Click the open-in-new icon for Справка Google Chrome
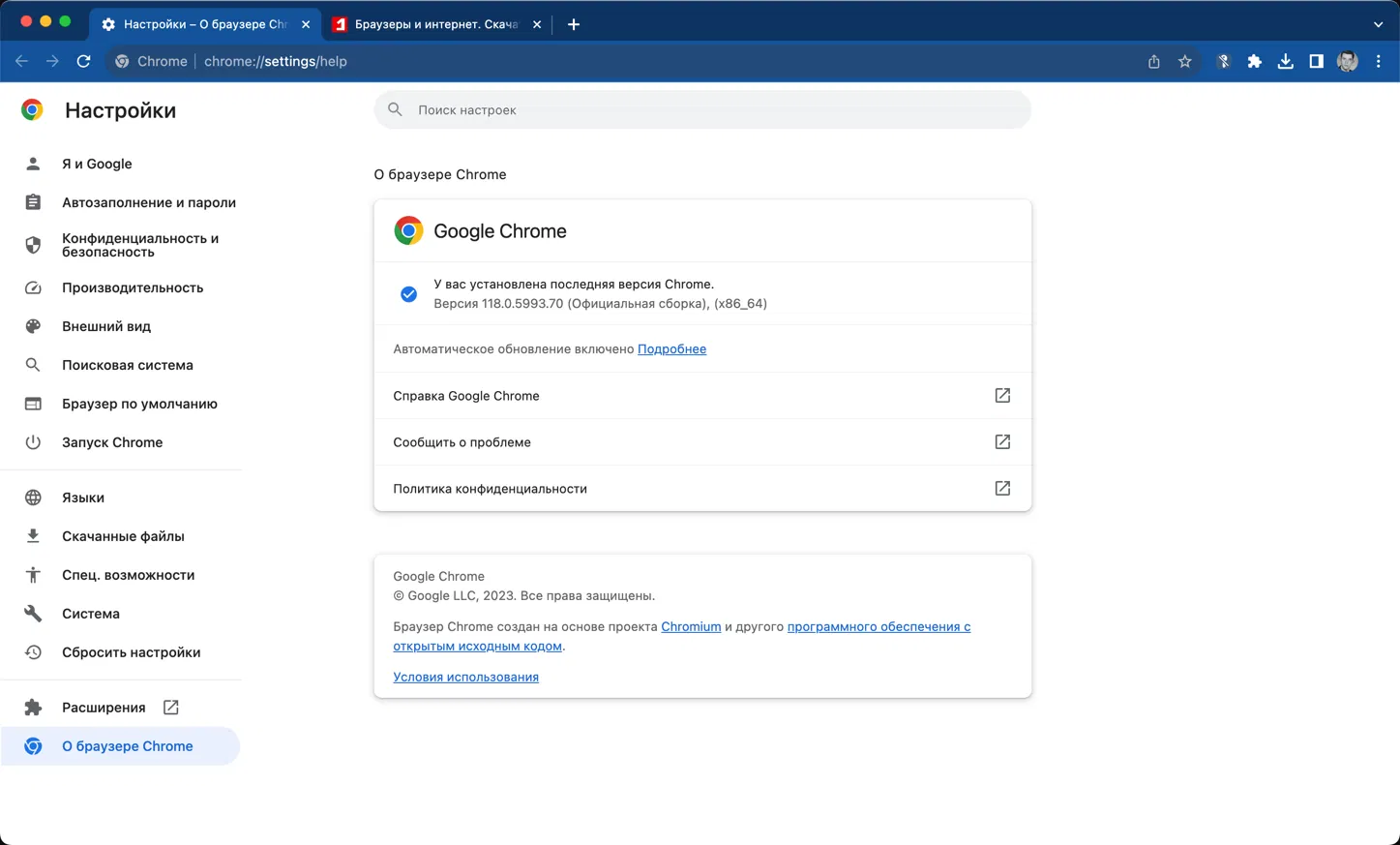This screenshot has height=845, width=1400. point(1002,395)
